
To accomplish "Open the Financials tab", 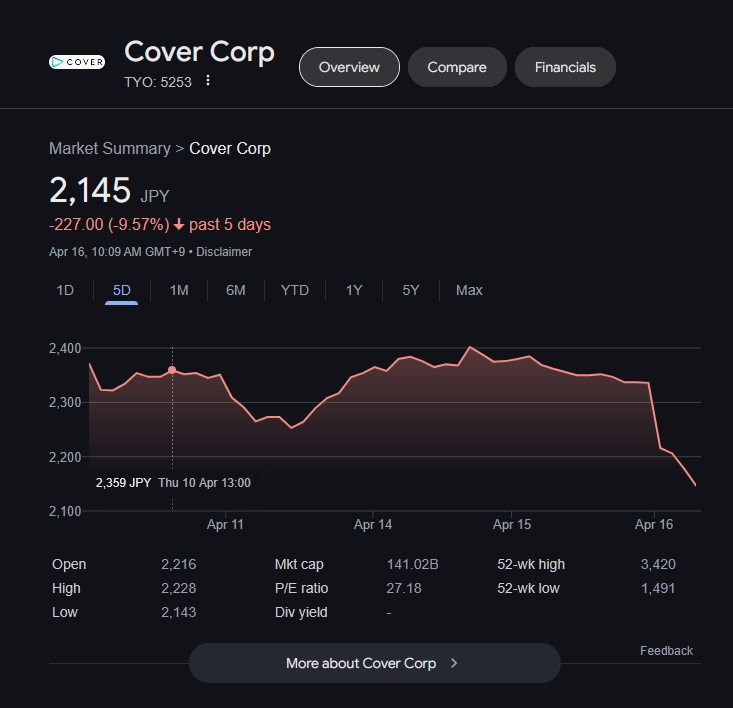I will point(565,67).
